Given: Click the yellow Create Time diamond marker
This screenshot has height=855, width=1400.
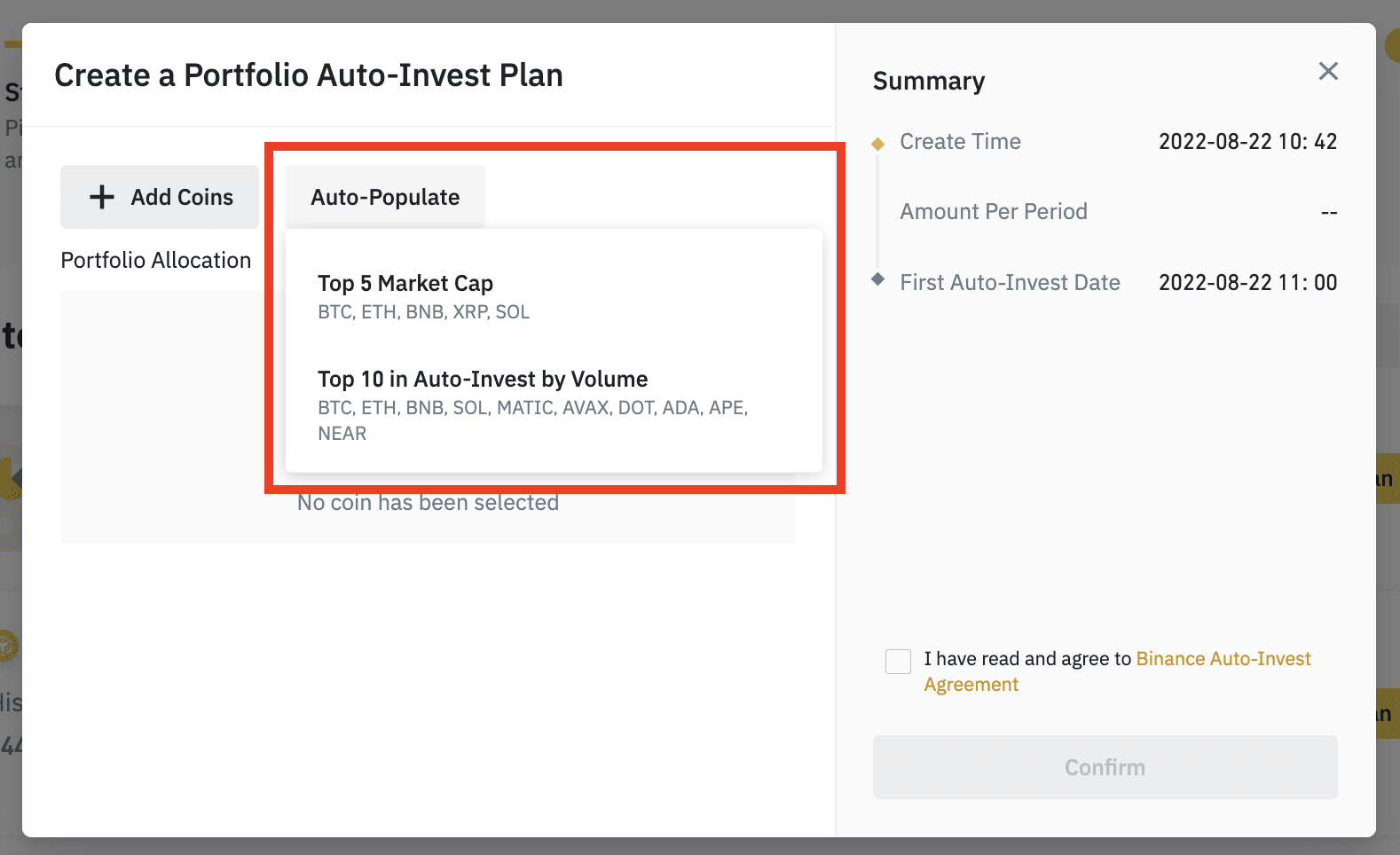Looking at the screenshot, I should [878, 144].
